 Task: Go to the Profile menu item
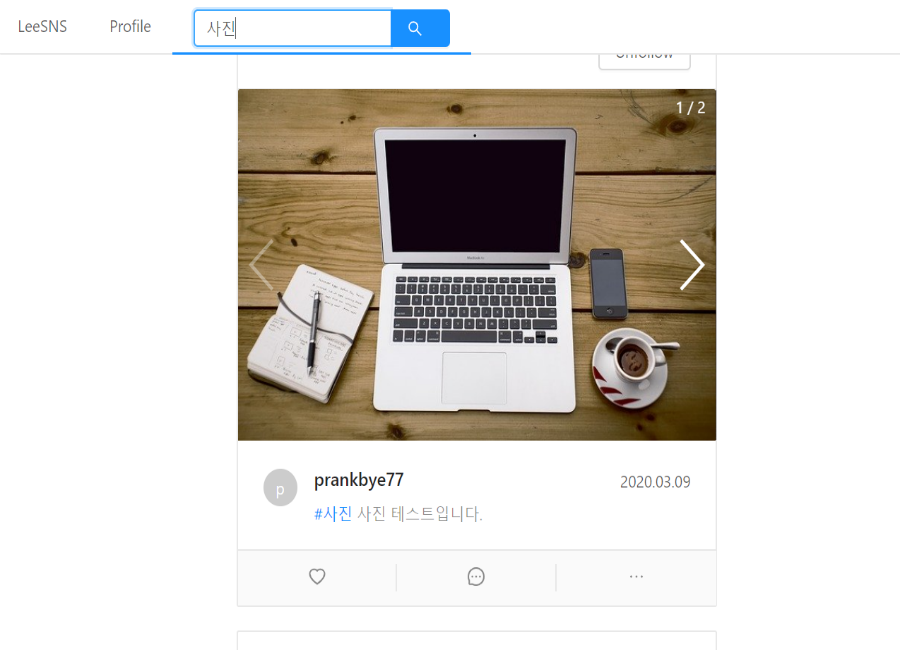click(130, 26)
